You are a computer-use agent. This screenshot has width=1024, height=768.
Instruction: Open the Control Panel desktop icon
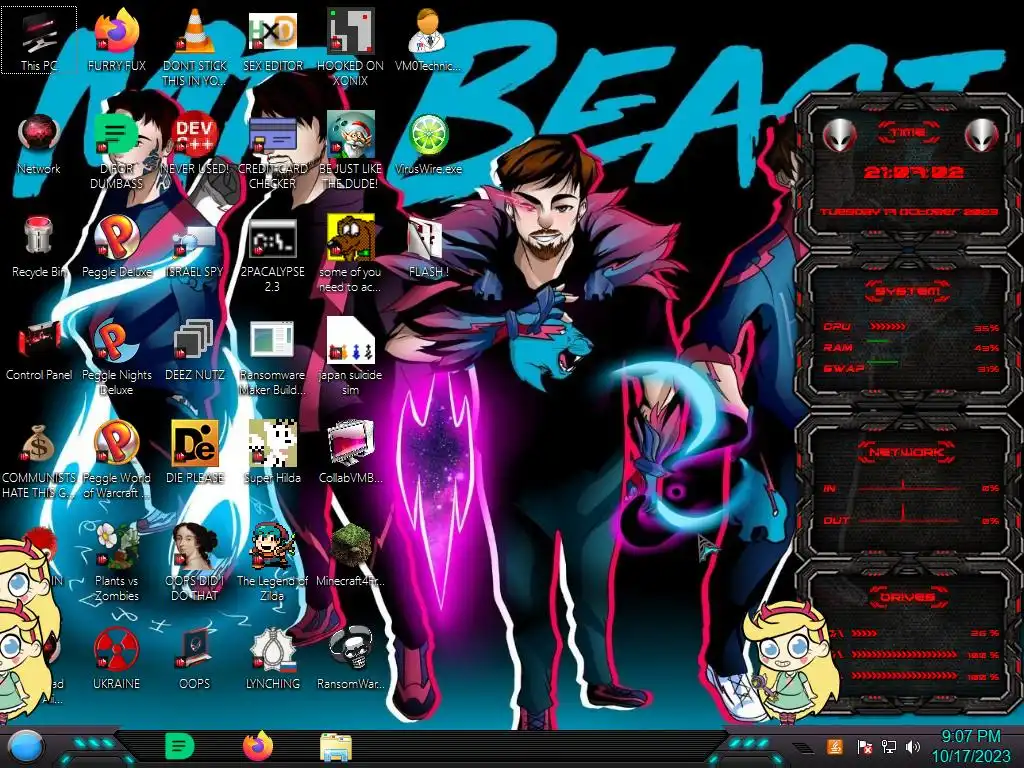point(39,350)
